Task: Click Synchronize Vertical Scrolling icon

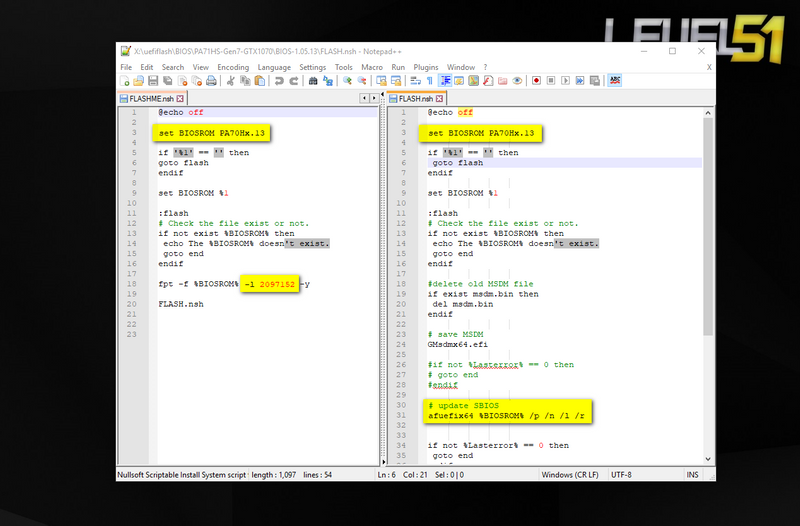Action: coord(381,81)
